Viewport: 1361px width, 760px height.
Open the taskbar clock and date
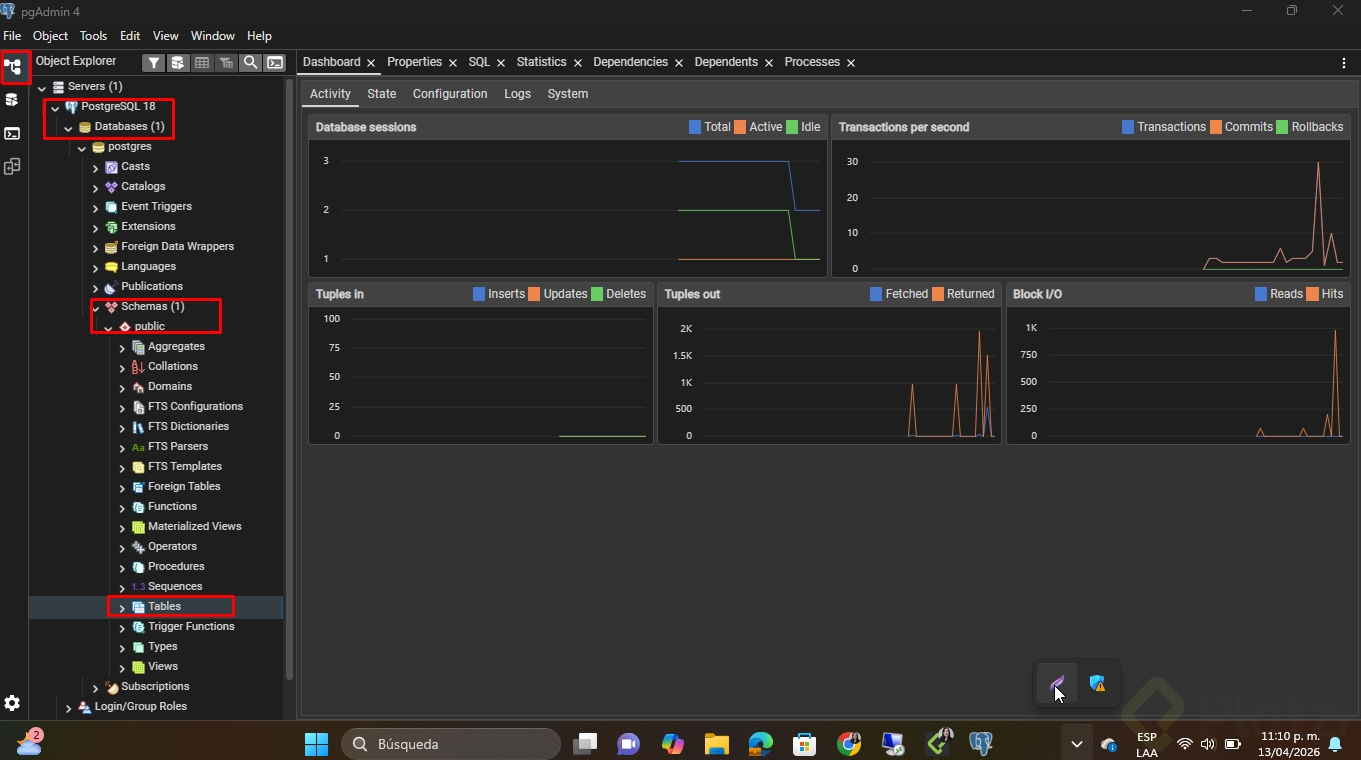(x=1289, y=744)
